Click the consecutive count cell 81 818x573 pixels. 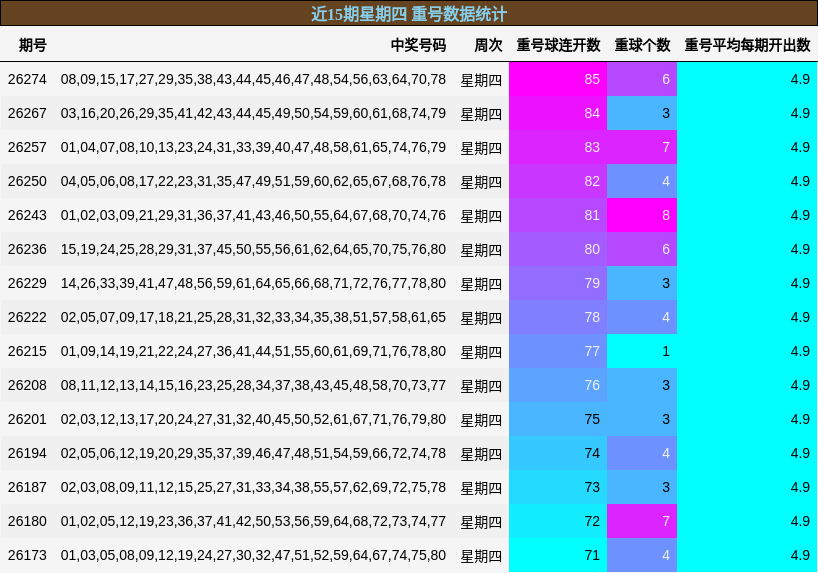(558, 215)
